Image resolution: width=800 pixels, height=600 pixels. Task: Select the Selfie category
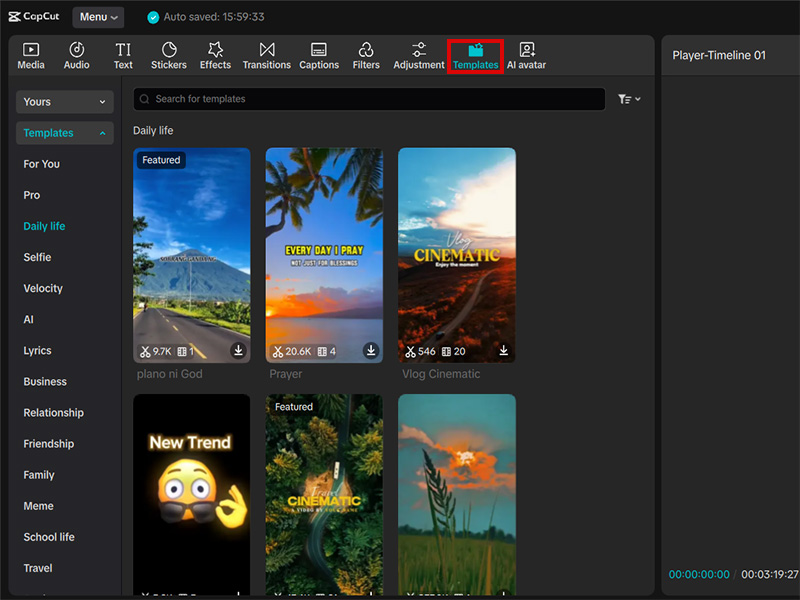(x=37, y=258)
